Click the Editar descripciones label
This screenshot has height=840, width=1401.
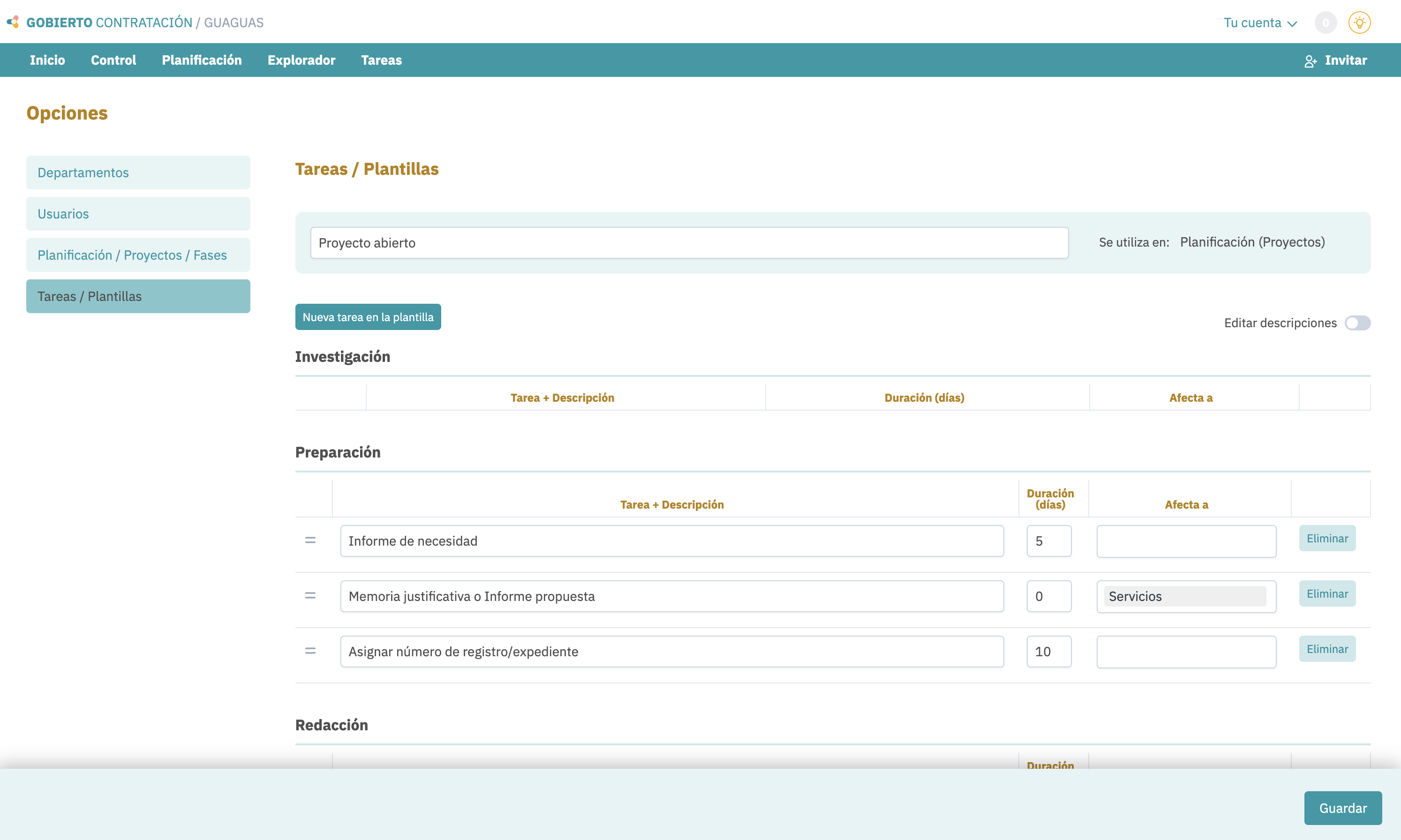coord(1280,322)
